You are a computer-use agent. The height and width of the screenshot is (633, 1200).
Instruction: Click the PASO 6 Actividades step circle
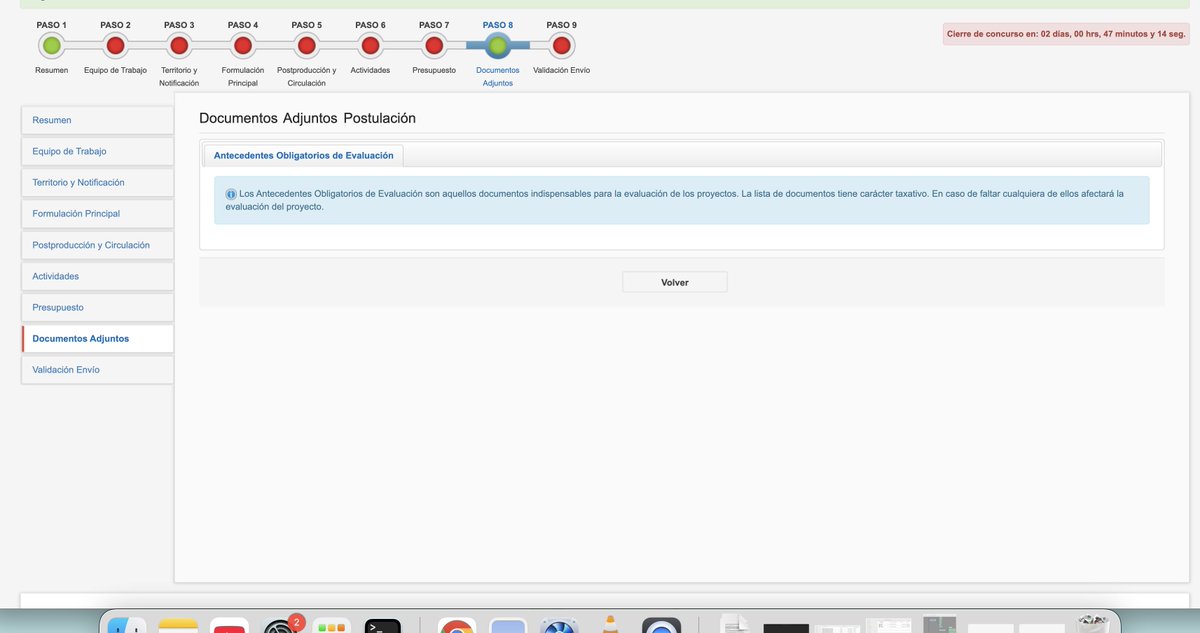pyautogui.click(x=370, y=45)
